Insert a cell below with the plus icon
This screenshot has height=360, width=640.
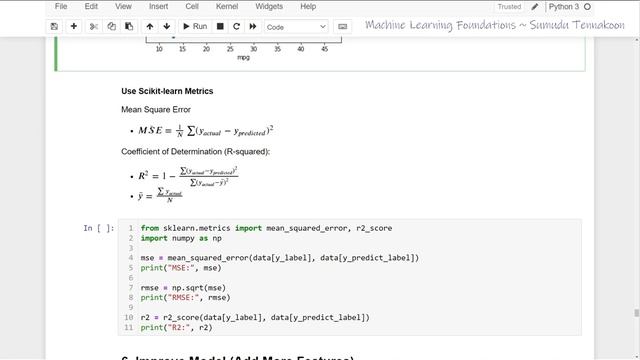pos(73,27)
